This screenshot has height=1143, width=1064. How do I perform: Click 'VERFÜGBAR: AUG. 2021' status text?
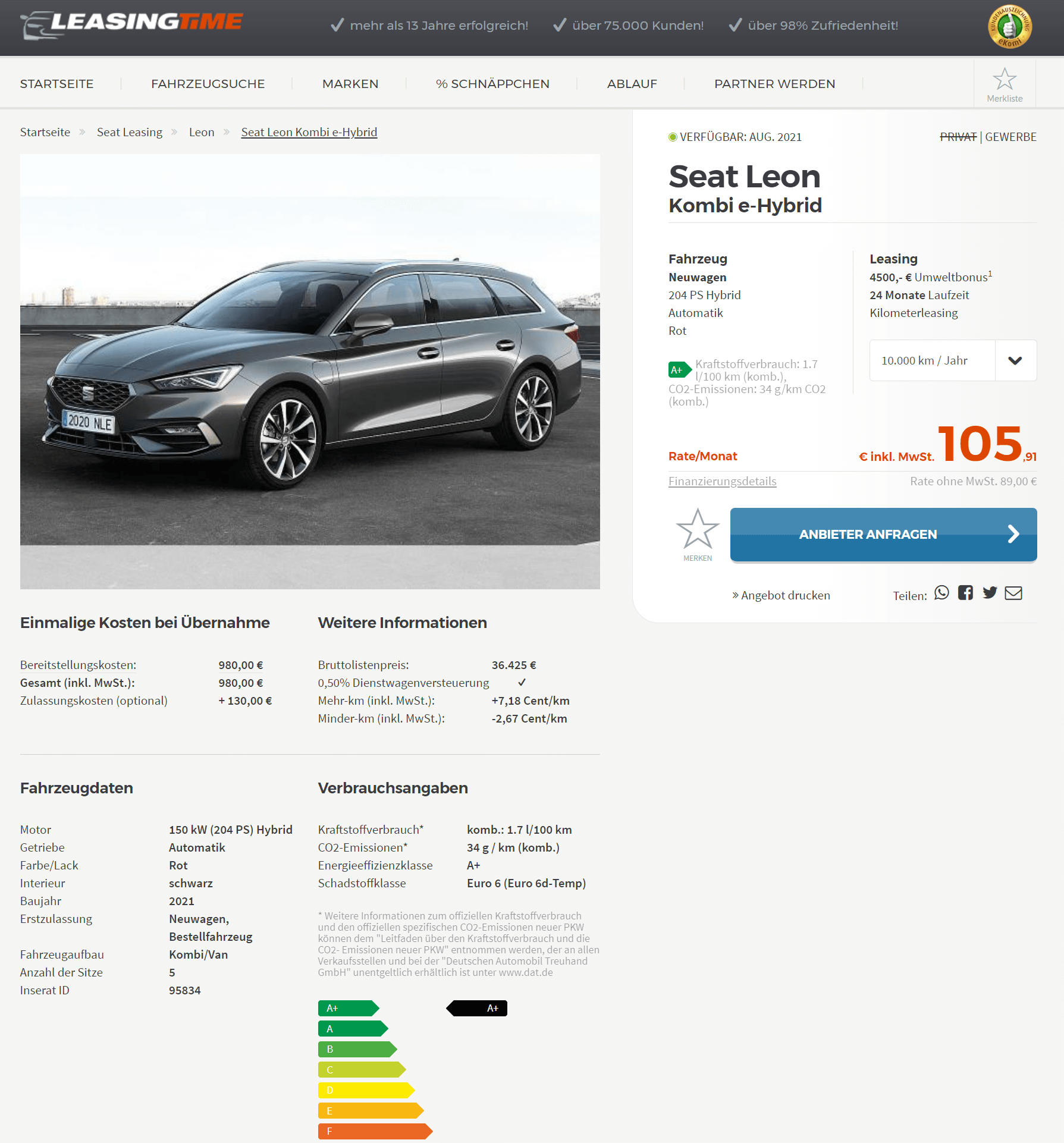(x=740, y=137)
